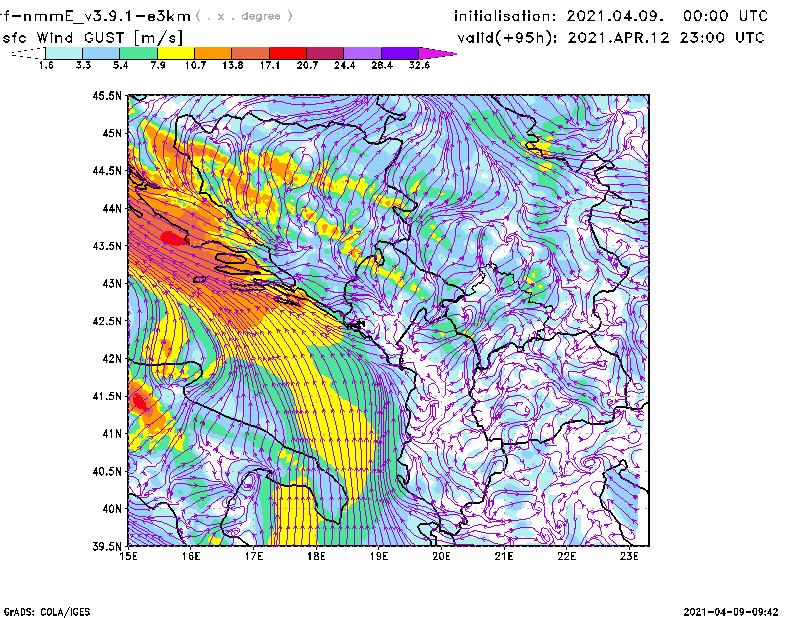800x618 pixels.
Task: Click the violet 28.4–32.6 legend swatch
Action: click(400, 53)
